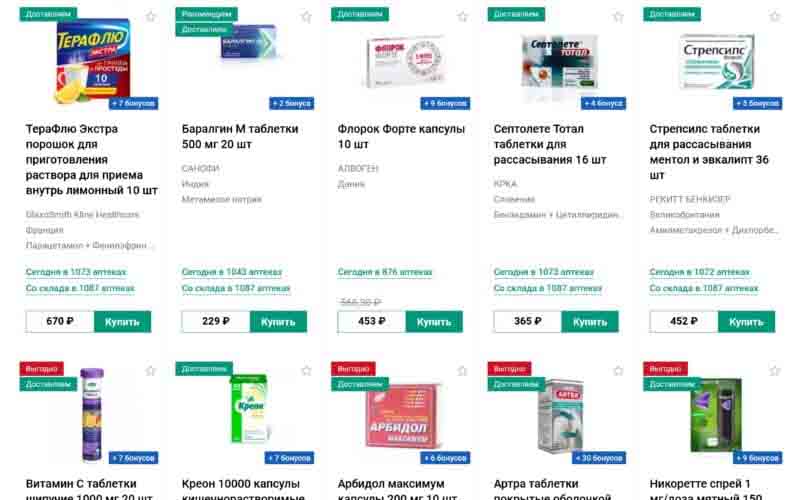Buy Баралгин М for 229 ₽
Image resolution: width=800 pixels, height=500 pixels.
(x=279, y=321)
